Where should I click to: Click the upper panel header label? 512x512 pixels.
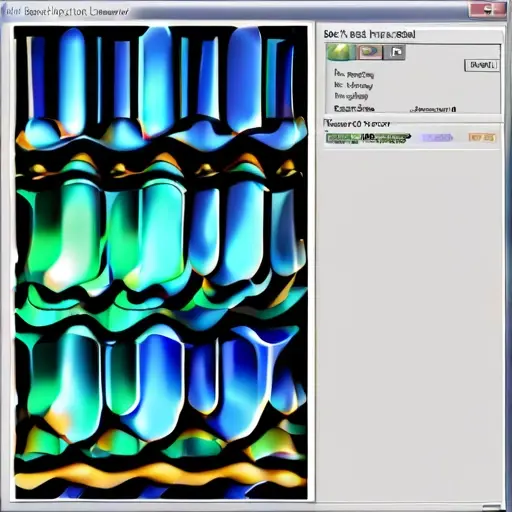click(x=369, y=34)
